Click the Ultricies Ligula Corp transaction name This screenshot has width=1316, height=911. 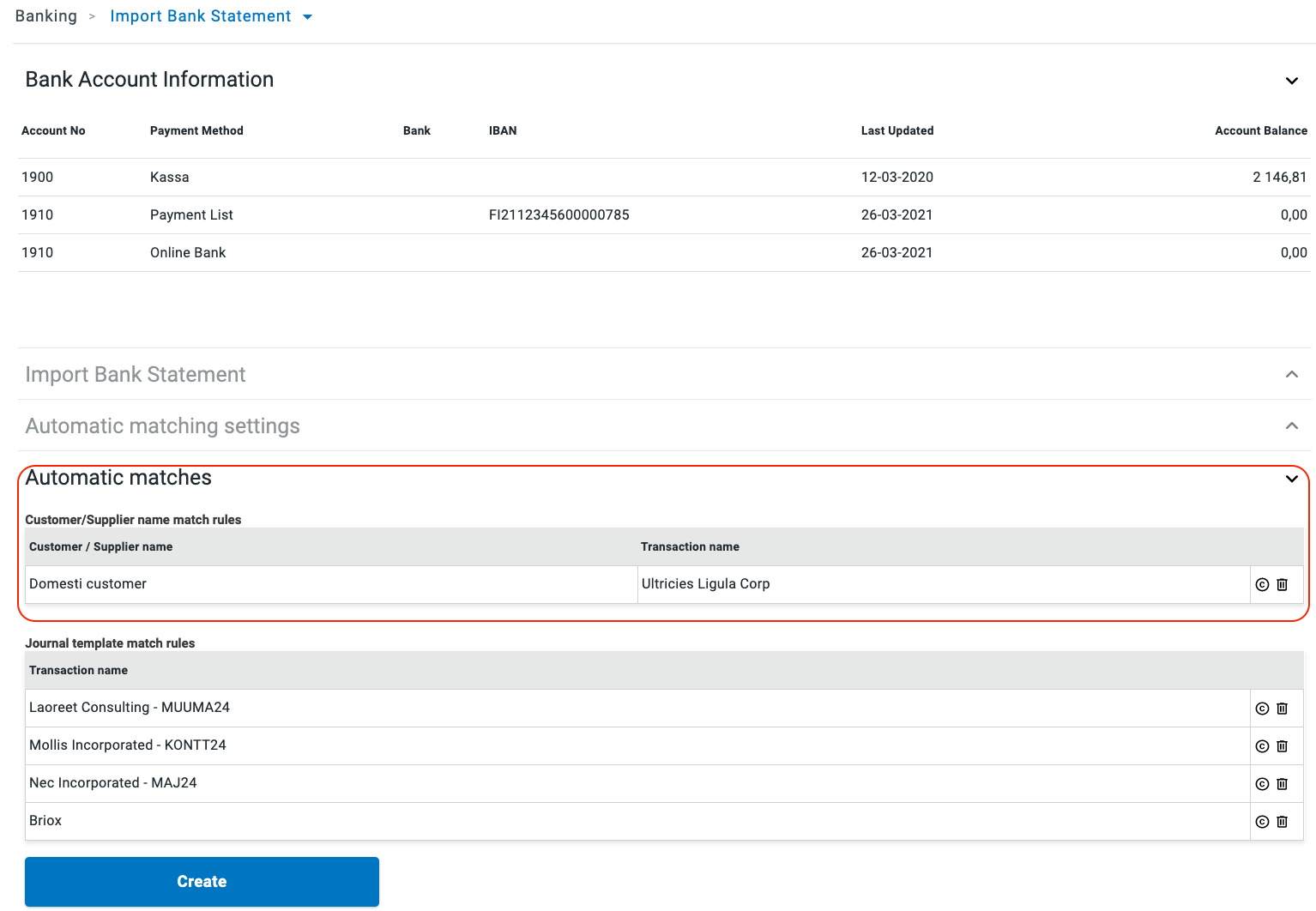705,584
